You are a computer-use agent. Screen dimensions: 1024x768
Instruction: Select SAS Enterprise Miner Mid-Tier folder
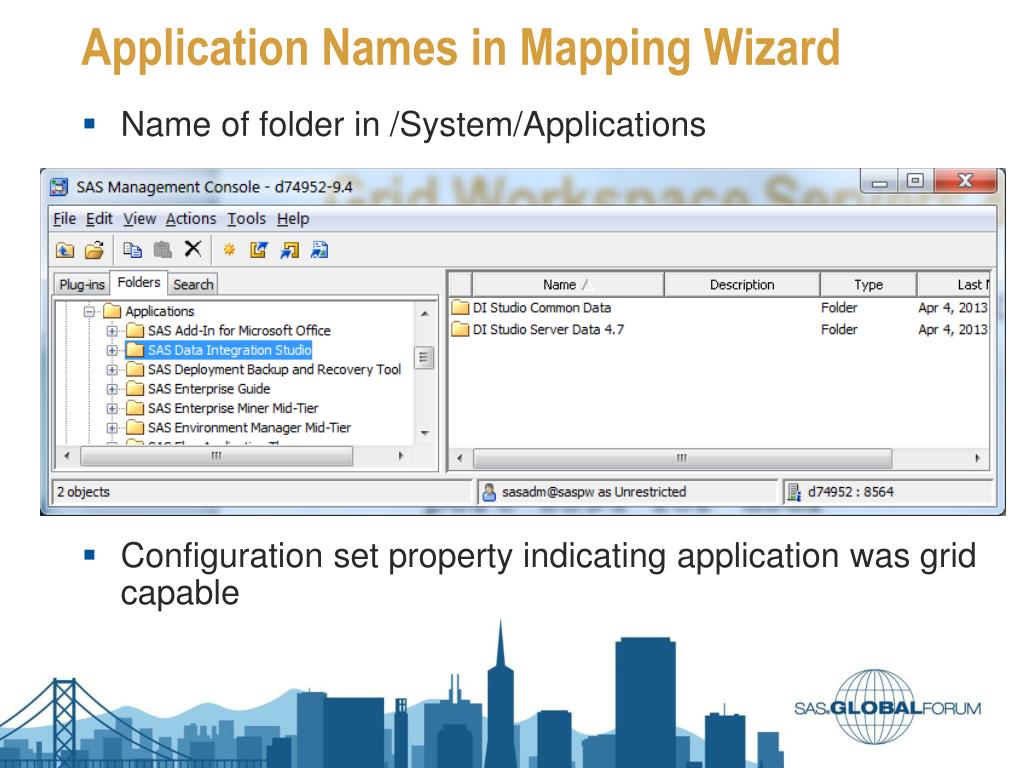233,408
